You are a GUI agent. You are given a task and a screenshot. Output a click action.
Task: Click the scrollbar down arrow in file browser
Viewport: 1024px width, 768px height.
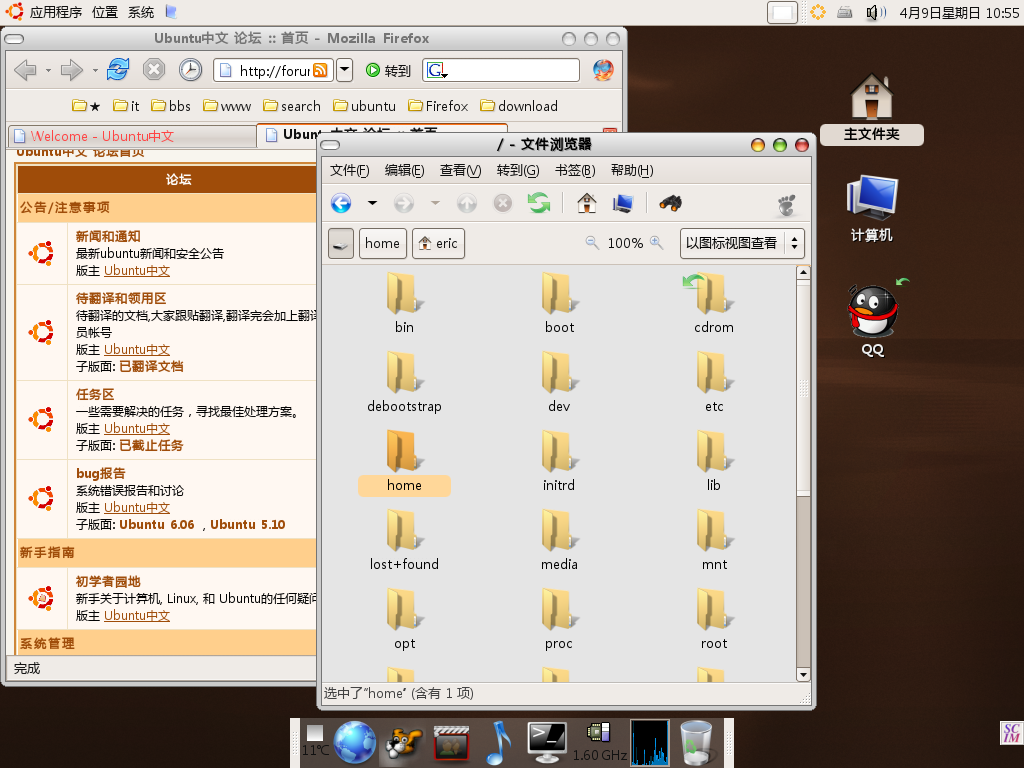(803, 675)
